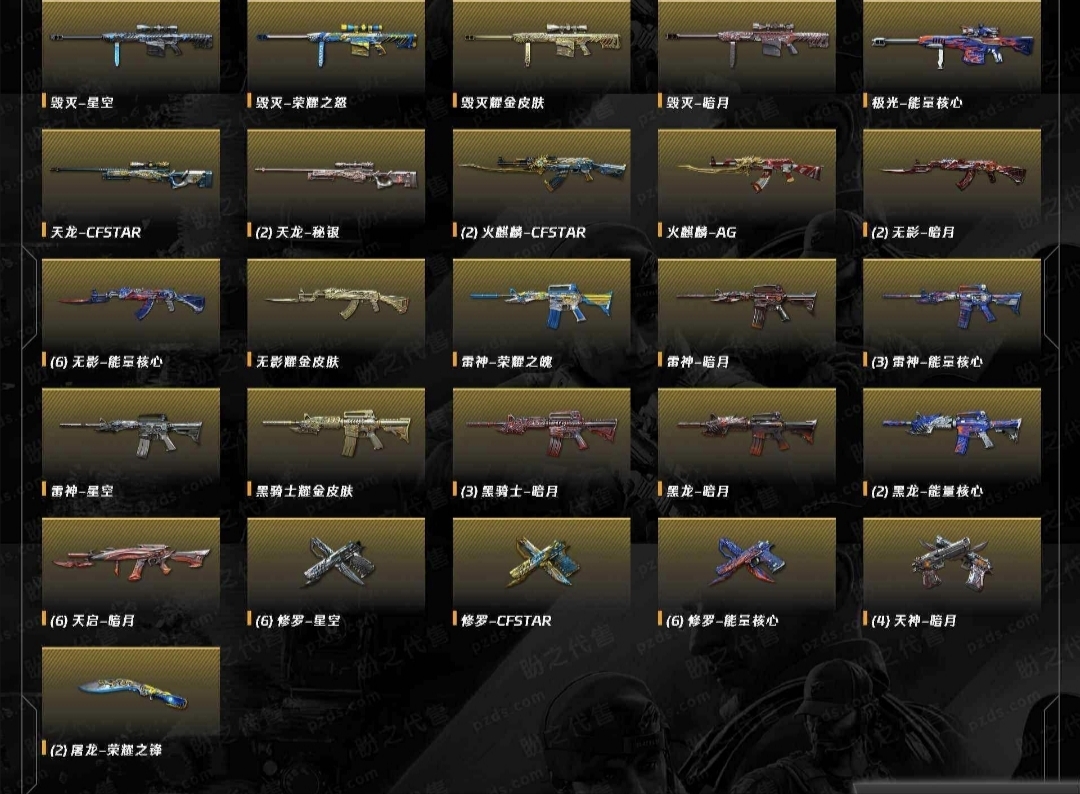Open the (6) 天启-暗月 weapon card
This screenshot has width=1080, height=794.
[131, 573]
